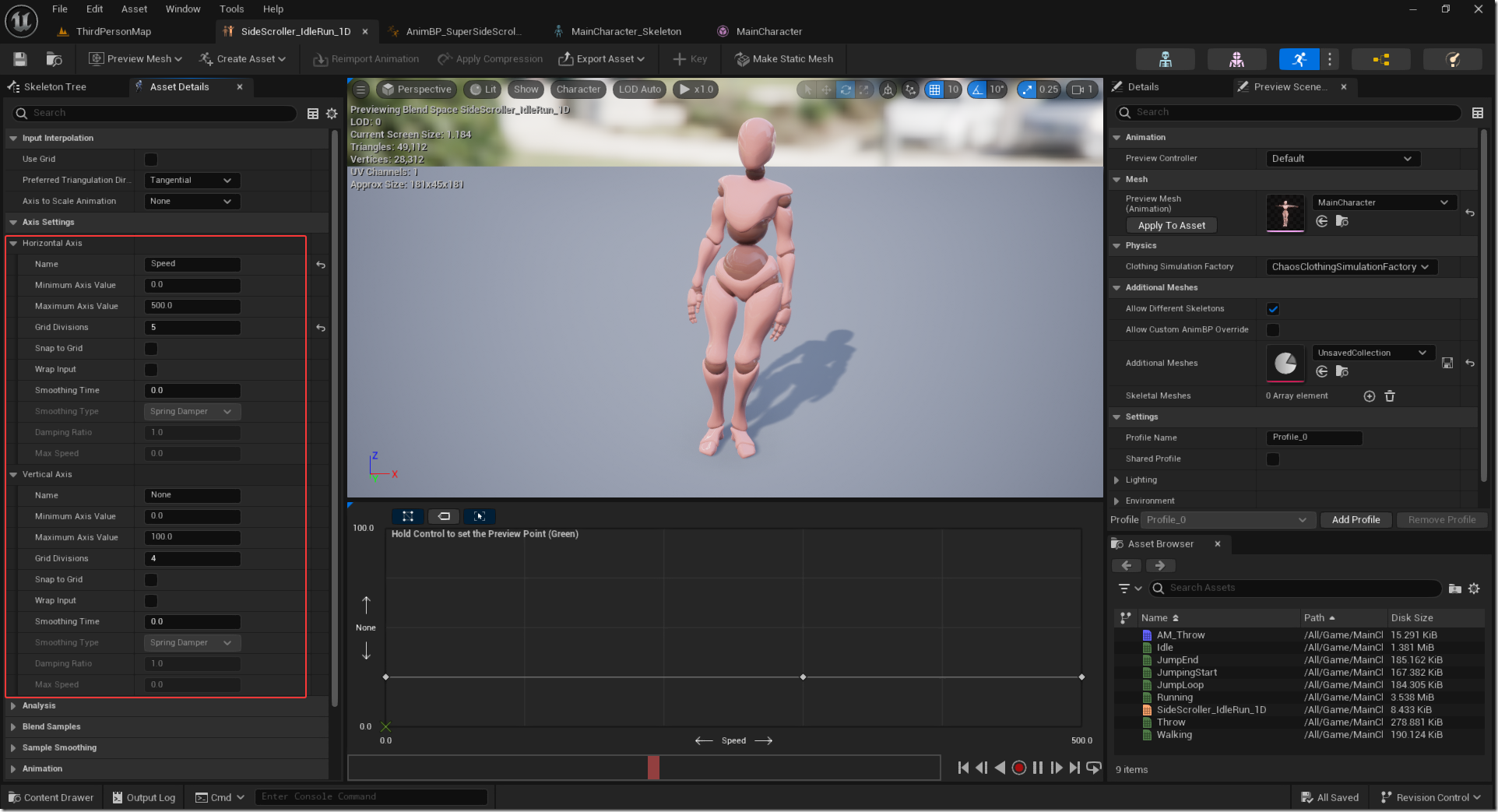Screen dimensions: 1498x812
Task: Toggle playback loop button
Action: (x=1094, y=768)
